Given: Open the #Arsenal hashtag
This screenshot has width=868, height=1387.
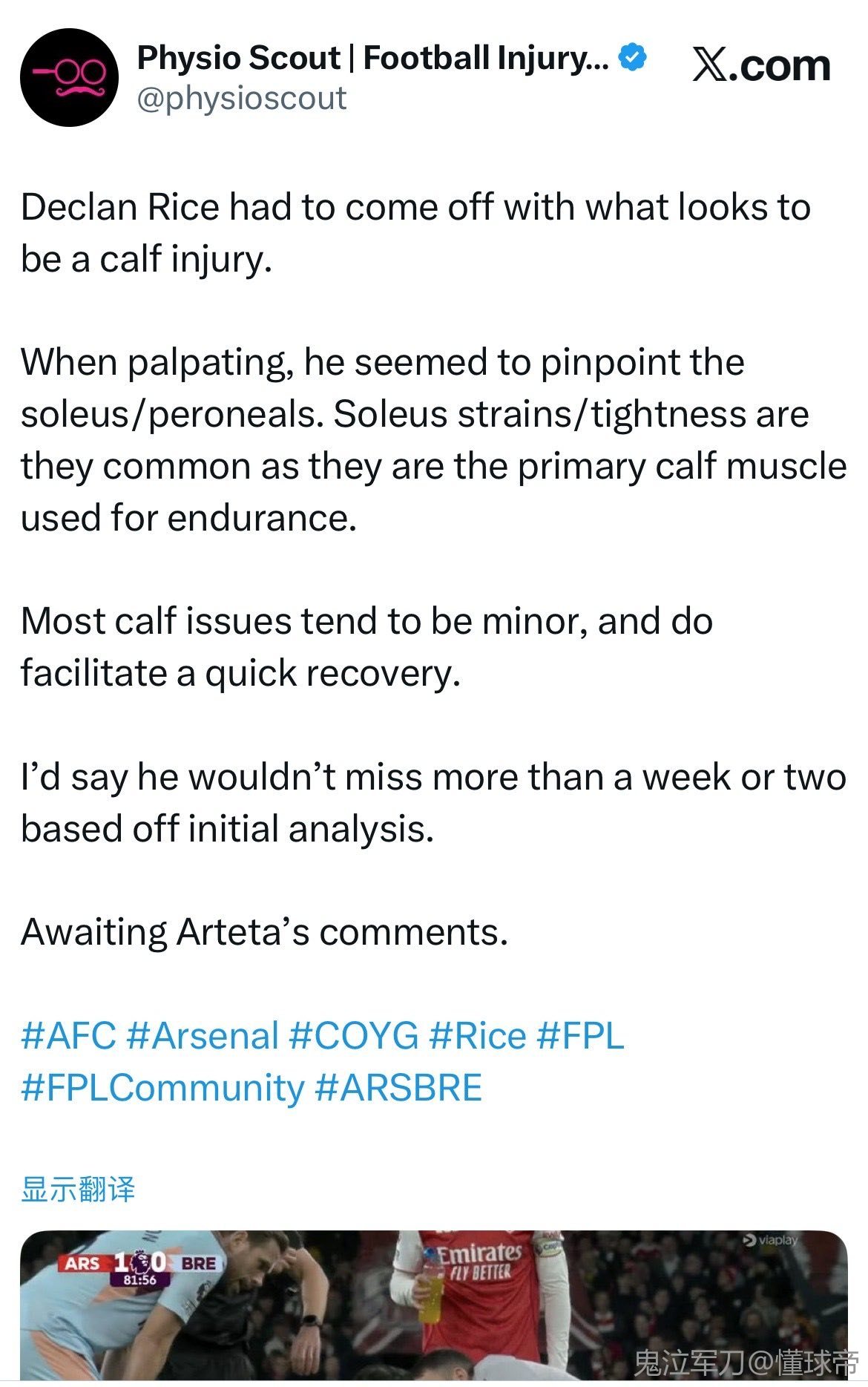Looking at the screenshot, I should [203, 1036].
